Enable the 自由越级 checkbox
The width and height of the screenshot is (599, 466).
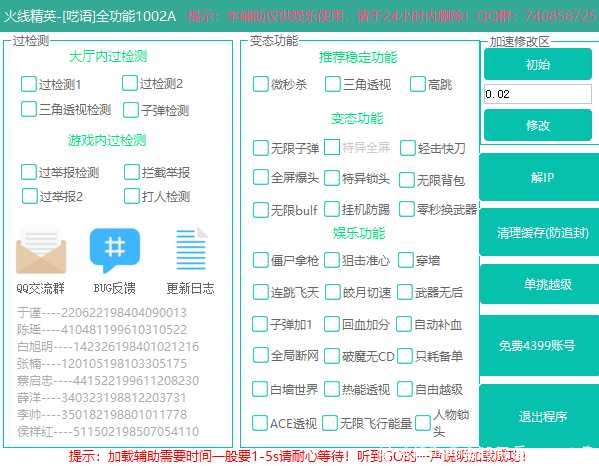pyautogui.click(x=405, y=389)
